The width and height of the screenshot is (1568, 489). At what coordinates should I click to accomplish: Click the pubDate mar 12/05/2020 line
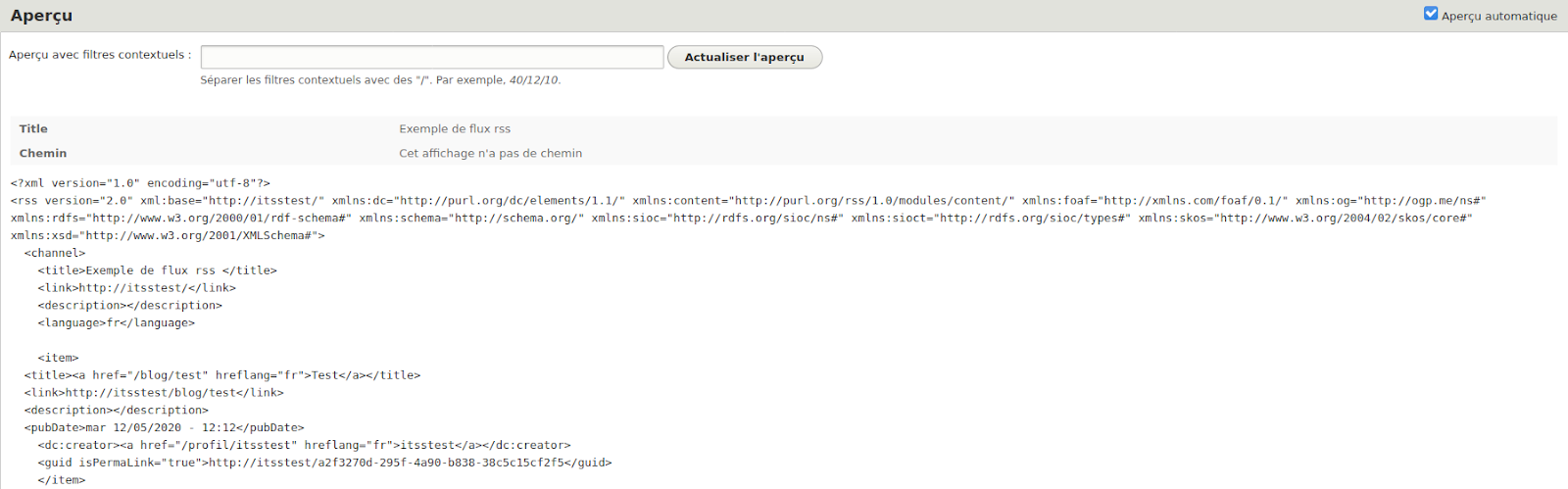pos(164,427)
